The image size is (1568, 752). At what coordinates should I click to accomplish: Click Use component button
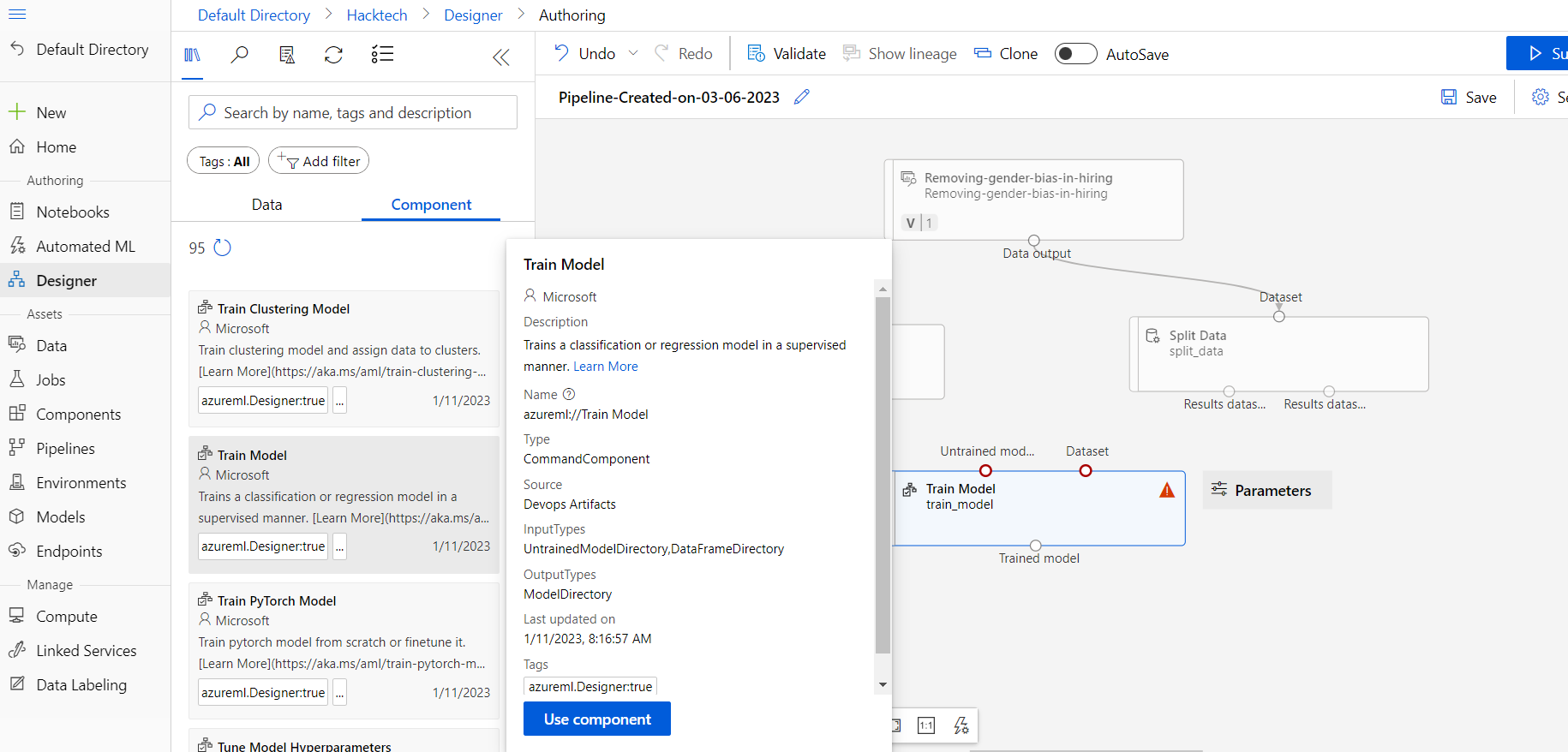tap(597, 719)
